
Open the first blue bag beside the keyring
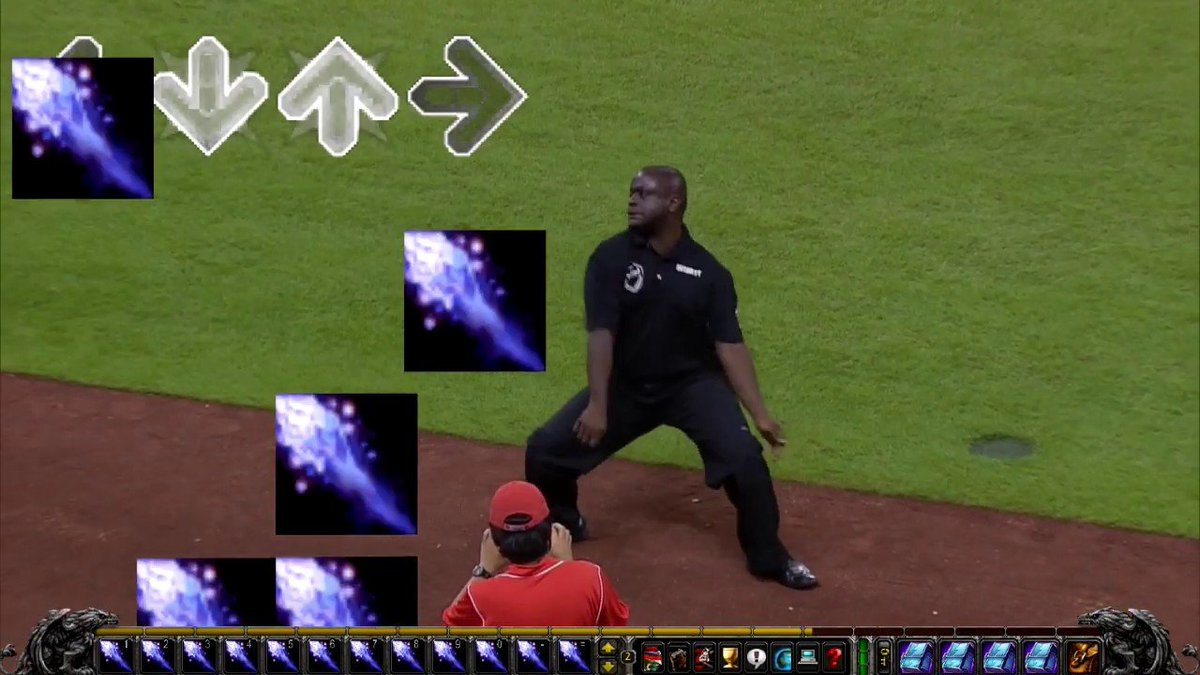point(916,657)
